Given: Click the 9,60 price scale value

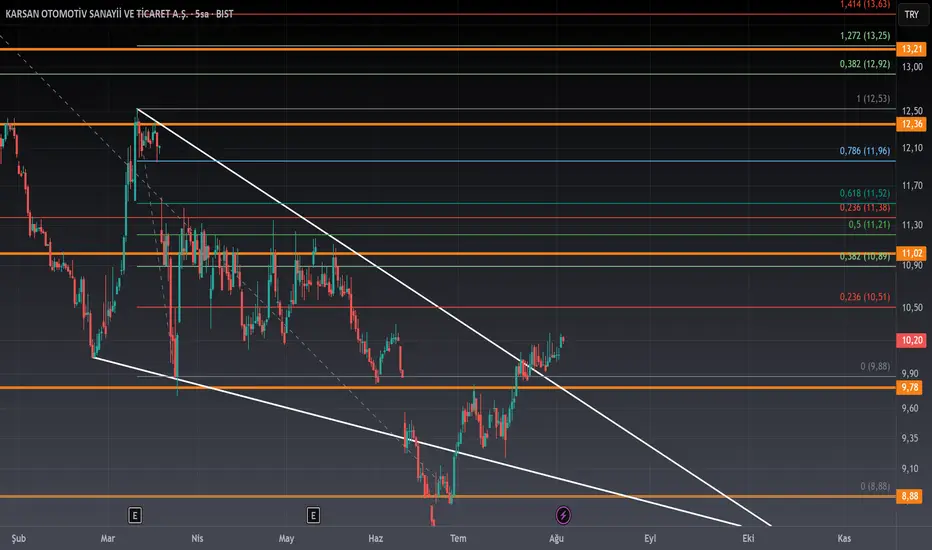Looking at the screenshot, I should point(910,408).
